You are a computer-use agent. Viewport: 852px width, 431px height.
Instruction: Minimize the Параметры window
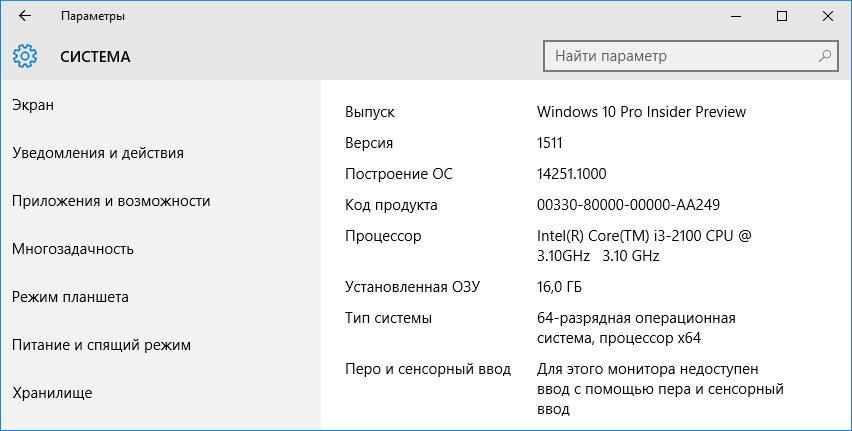tap(736, 16)
